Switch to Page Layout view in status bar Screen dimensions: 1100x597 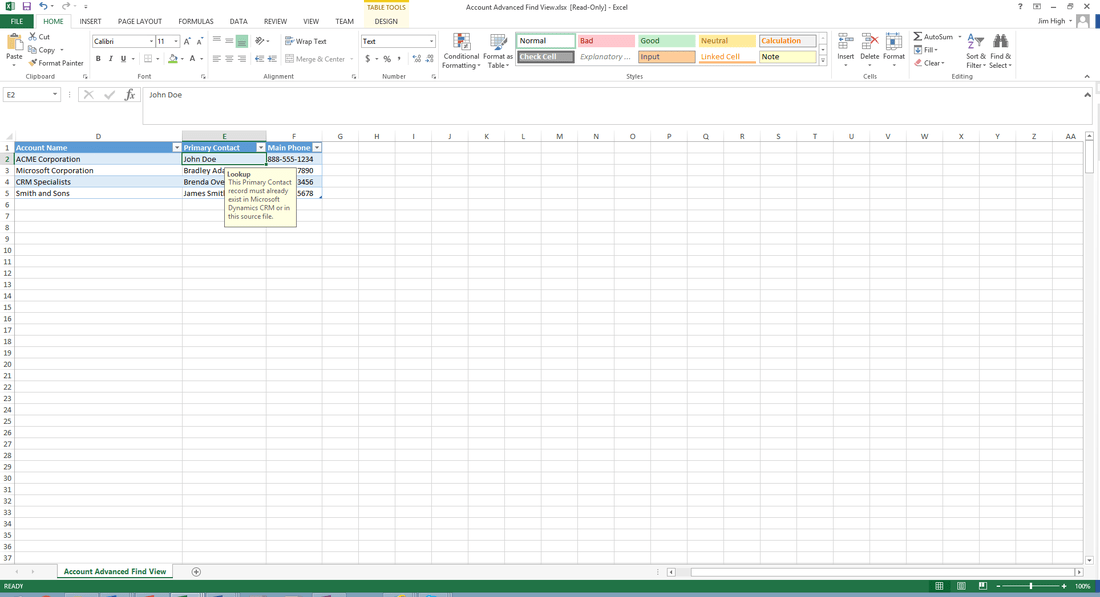coord(960,585)
